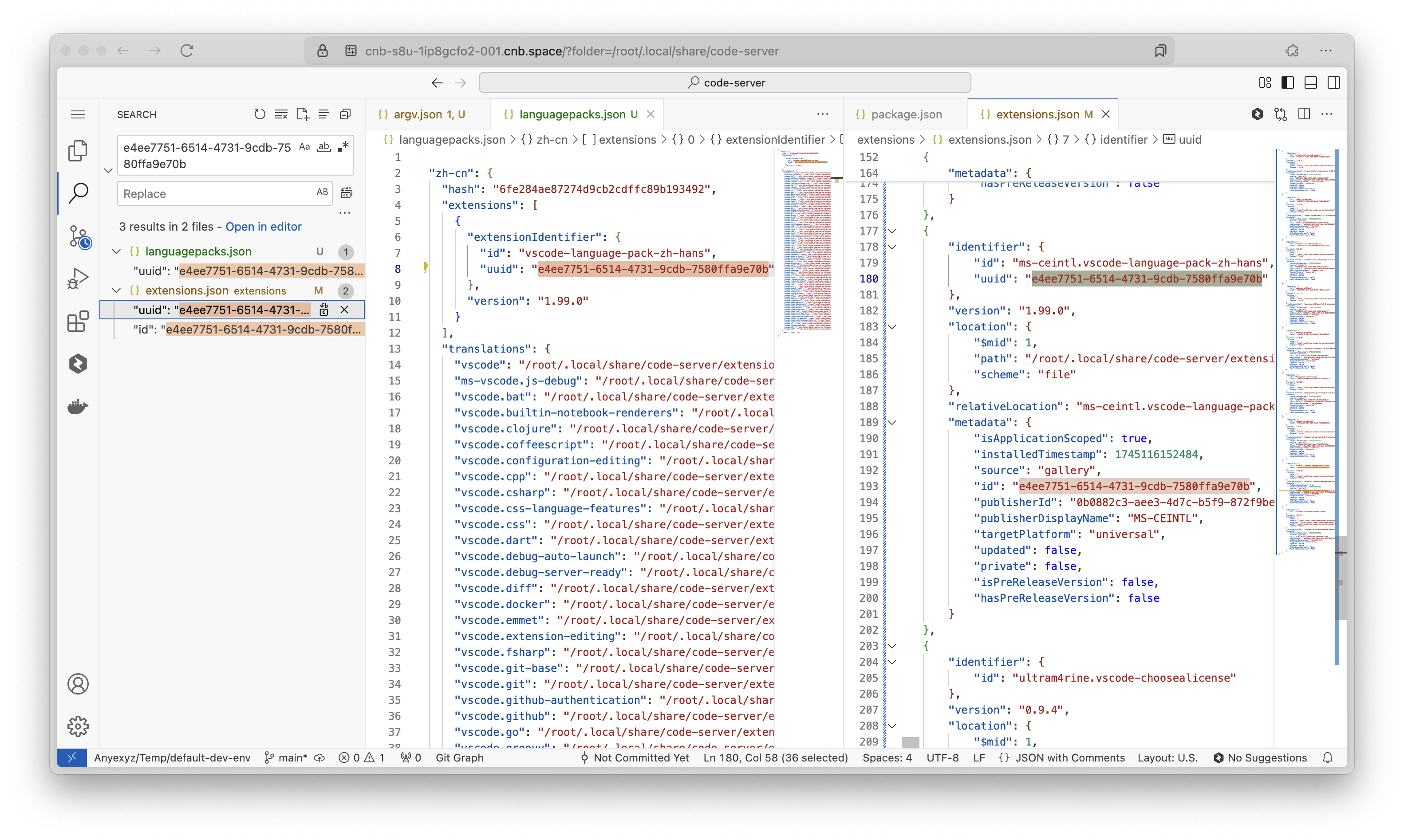Open left editor group more actions
1404x840 pixels.
pos(822,114)
